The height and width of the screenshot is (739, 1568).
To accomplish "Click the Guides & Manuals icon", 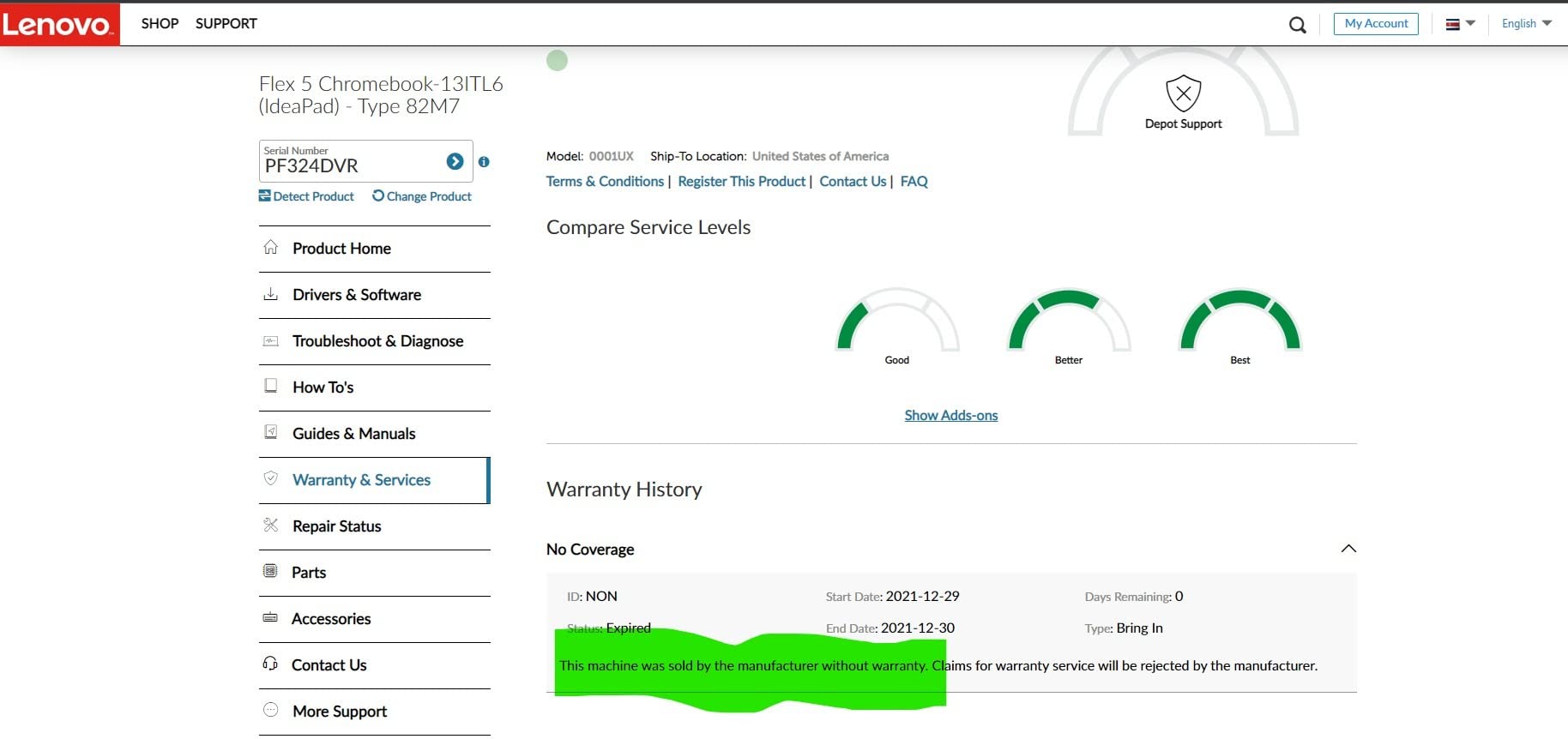I will point(270,432).
